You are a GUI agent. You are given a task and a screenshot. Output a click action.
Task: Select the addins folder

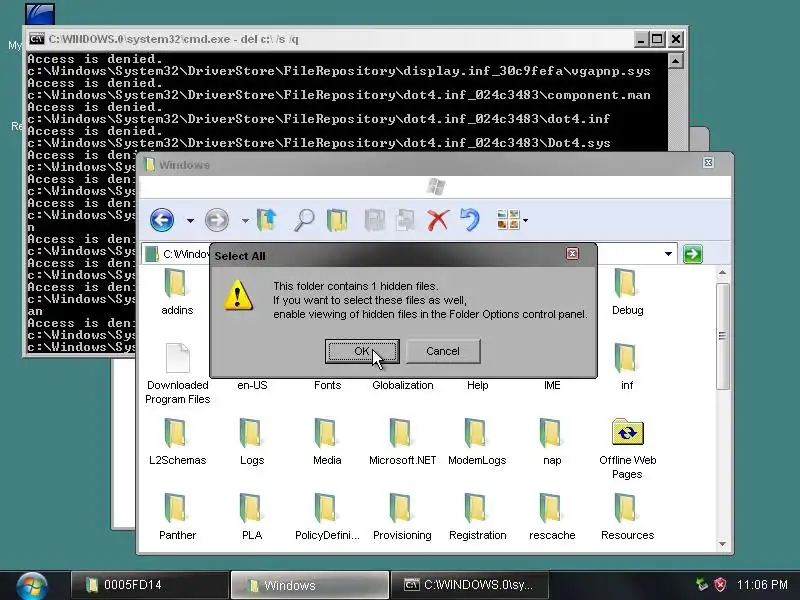point(177,292)
